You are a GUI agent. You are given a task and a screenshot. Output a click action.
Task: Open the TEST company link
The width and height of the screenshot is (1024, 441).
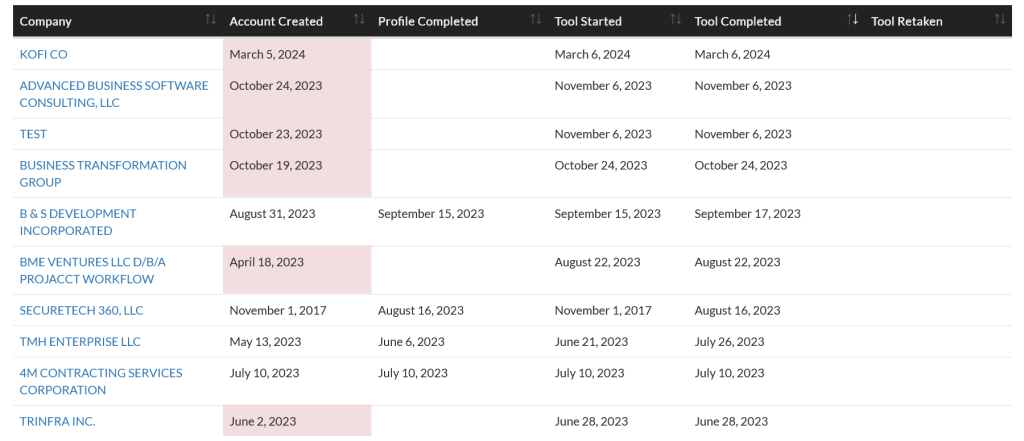[x=33, y=134]
